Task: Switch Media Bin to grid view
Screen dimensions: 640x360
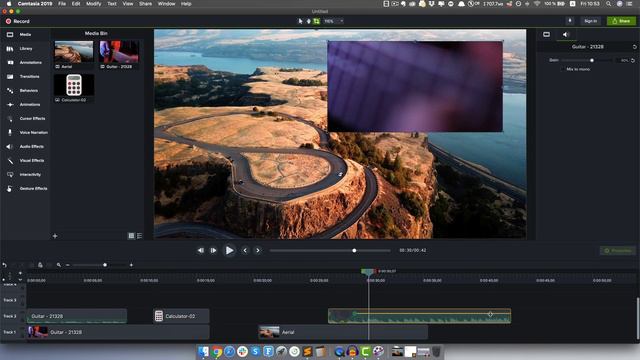Action: [131, 236]
